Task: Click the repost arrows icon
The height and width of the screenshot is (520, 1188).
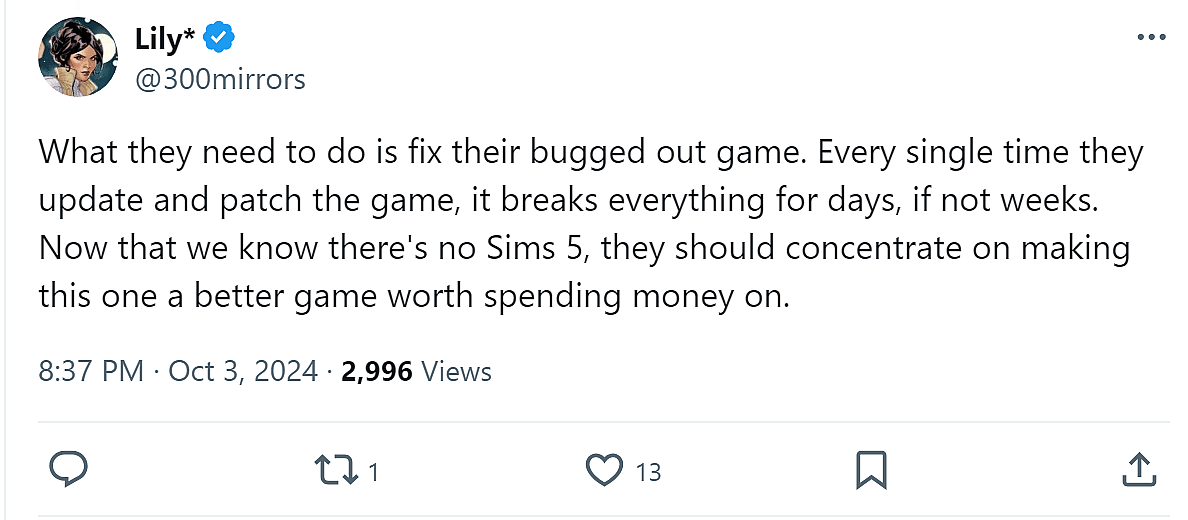Action: click(x=336, y=469)
